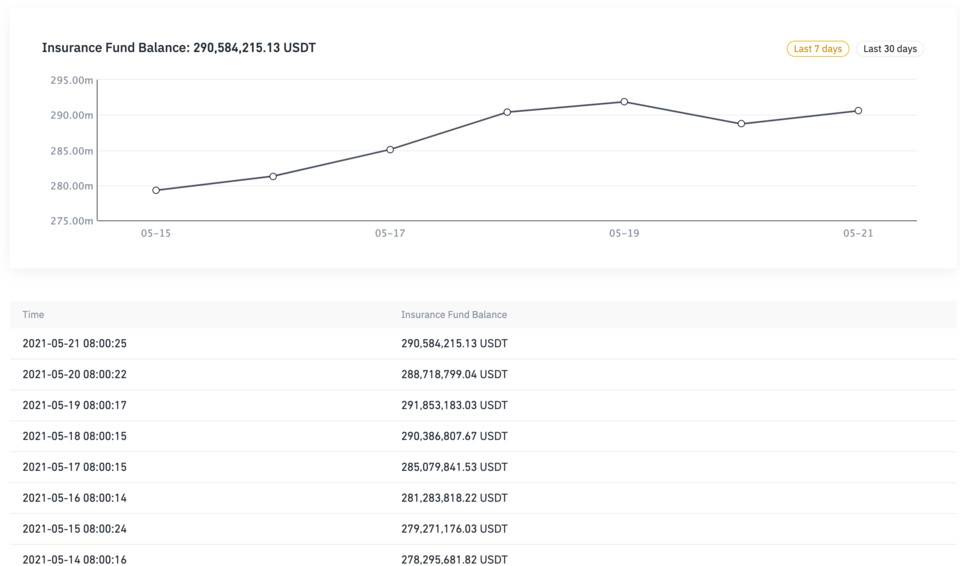This screenshot has width=960, height=566.
Task: Click the 291,853,183.03 USDT balance value
Action: tap(454, 405)
